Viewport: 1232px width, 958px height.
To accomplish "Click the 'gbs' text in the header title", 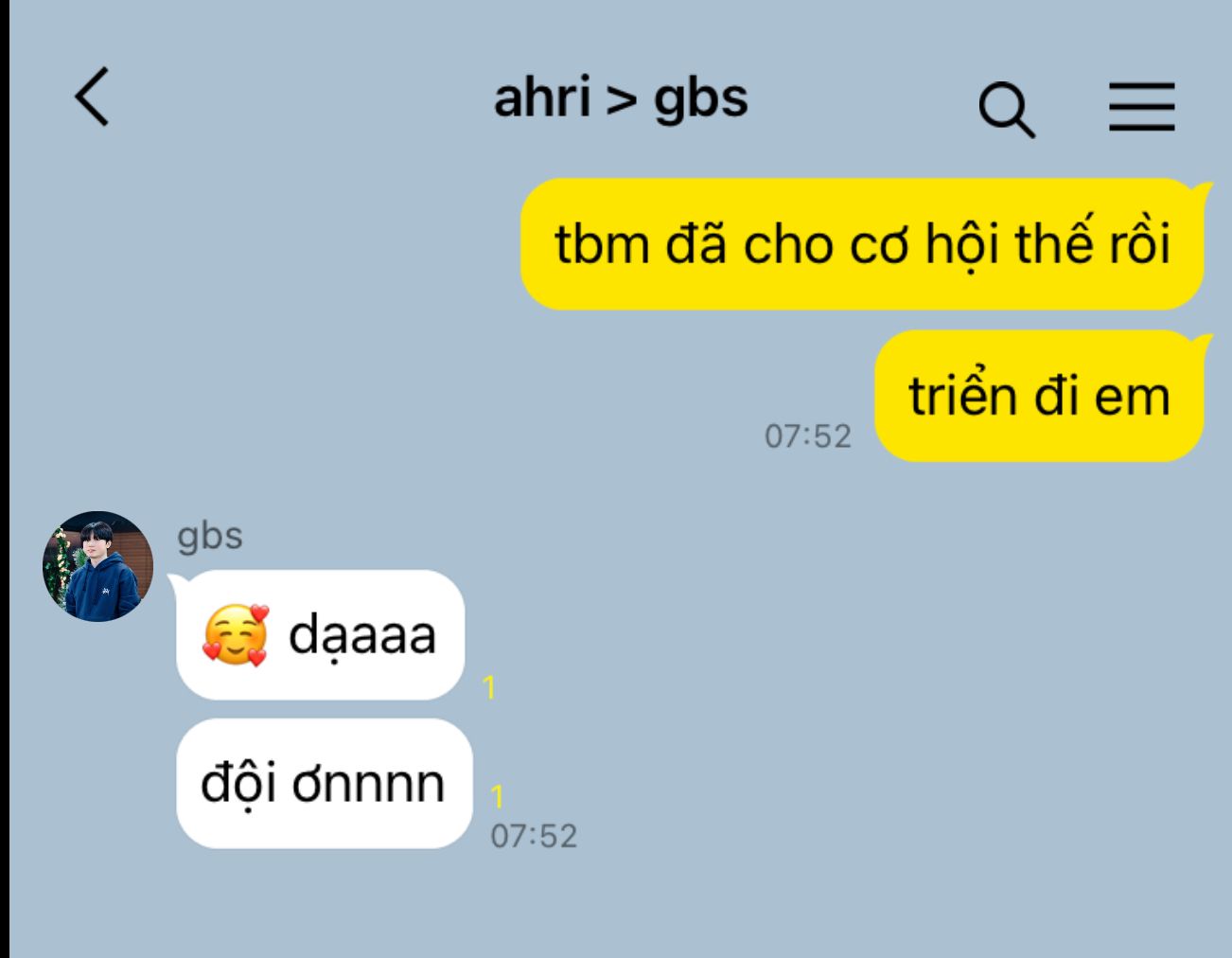I will pyautogui.click(x=701, y=100).
